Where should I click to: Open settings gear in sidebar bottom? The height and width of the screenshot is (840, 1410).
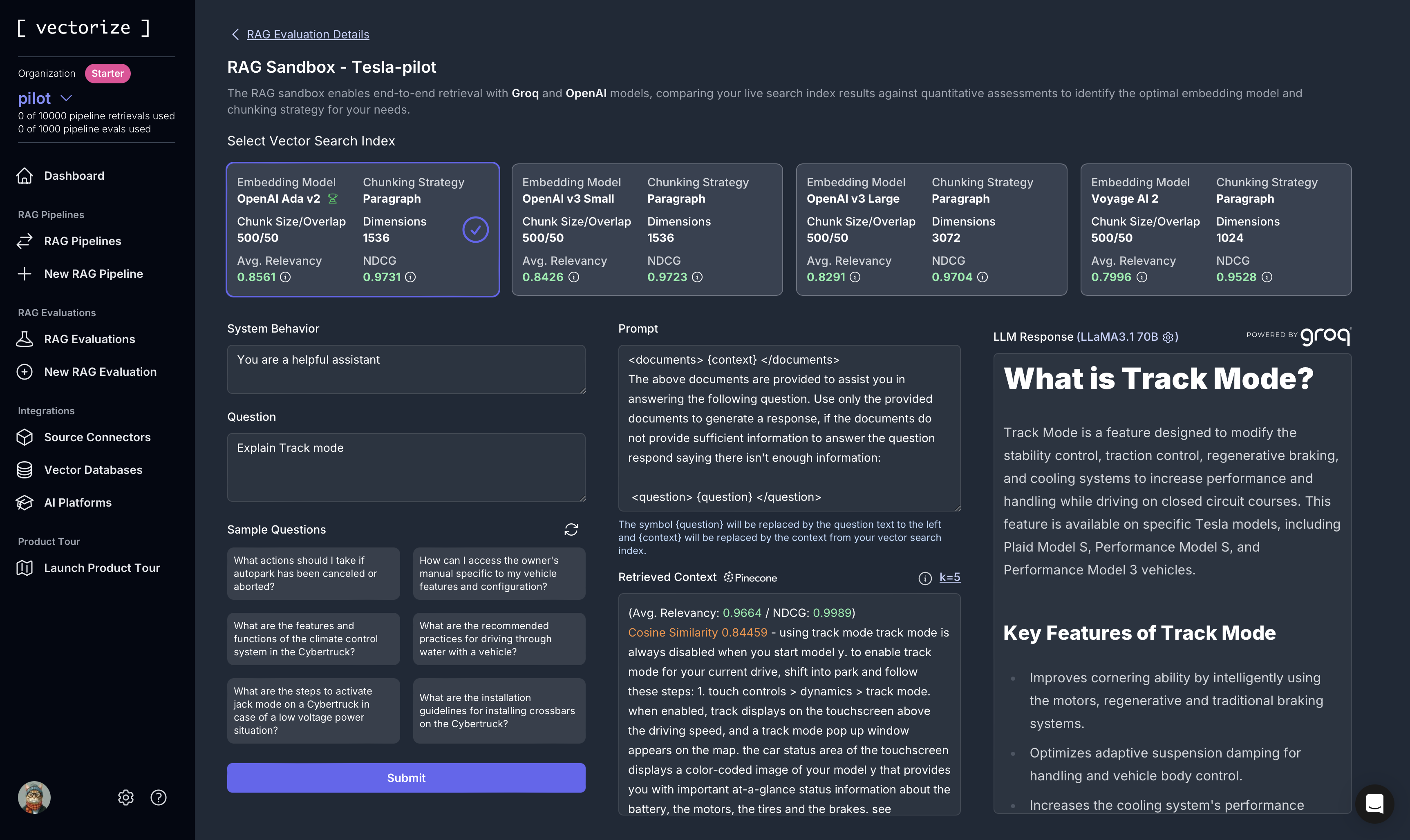(x=125, y=797)
